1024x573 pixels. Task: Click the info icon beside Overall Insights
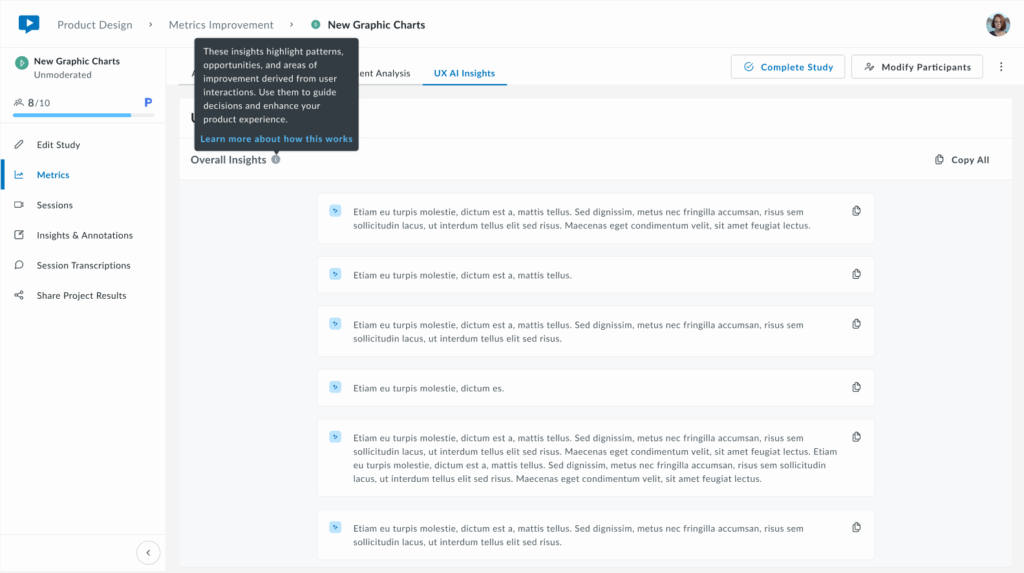[276, 160]
